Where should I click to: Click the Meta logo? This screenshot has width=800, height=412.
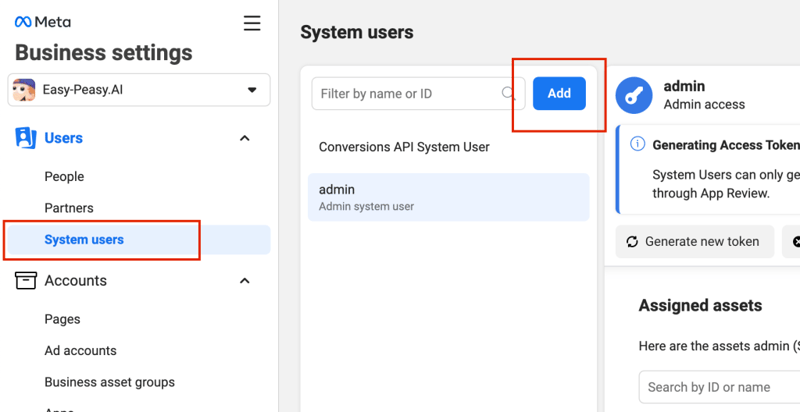42,22
